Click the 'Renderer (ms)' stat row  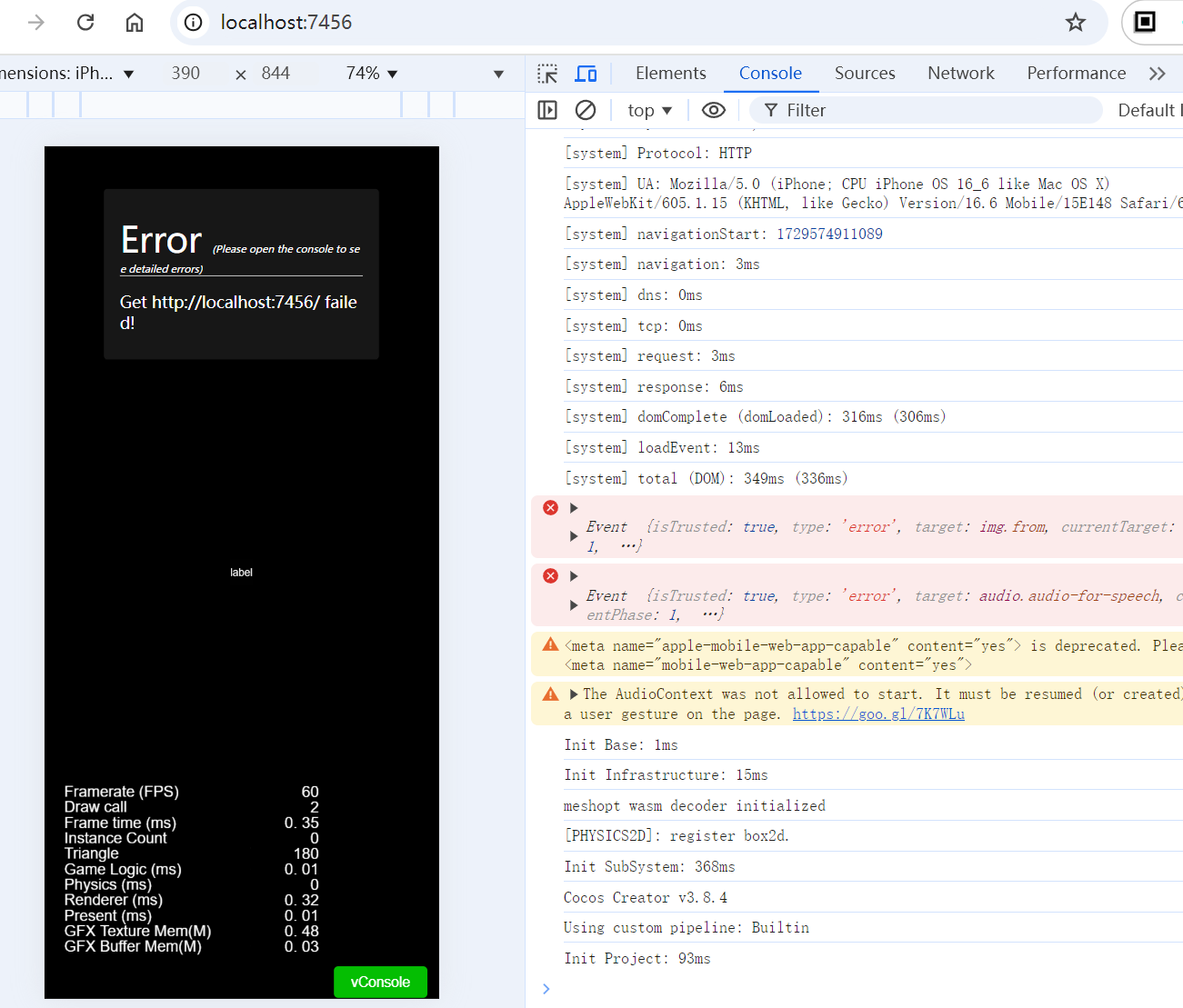pos(191,900)
